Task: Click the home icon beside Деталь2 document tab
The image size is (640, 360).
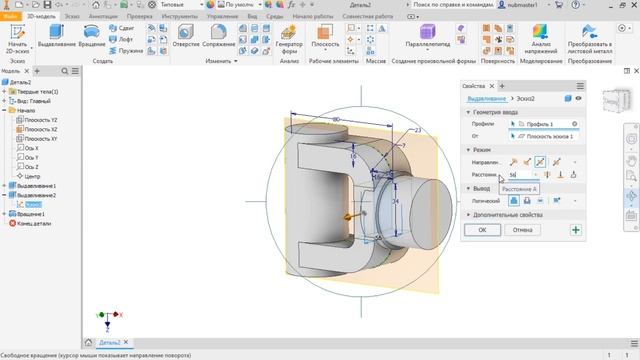Action: pos(88,342)
